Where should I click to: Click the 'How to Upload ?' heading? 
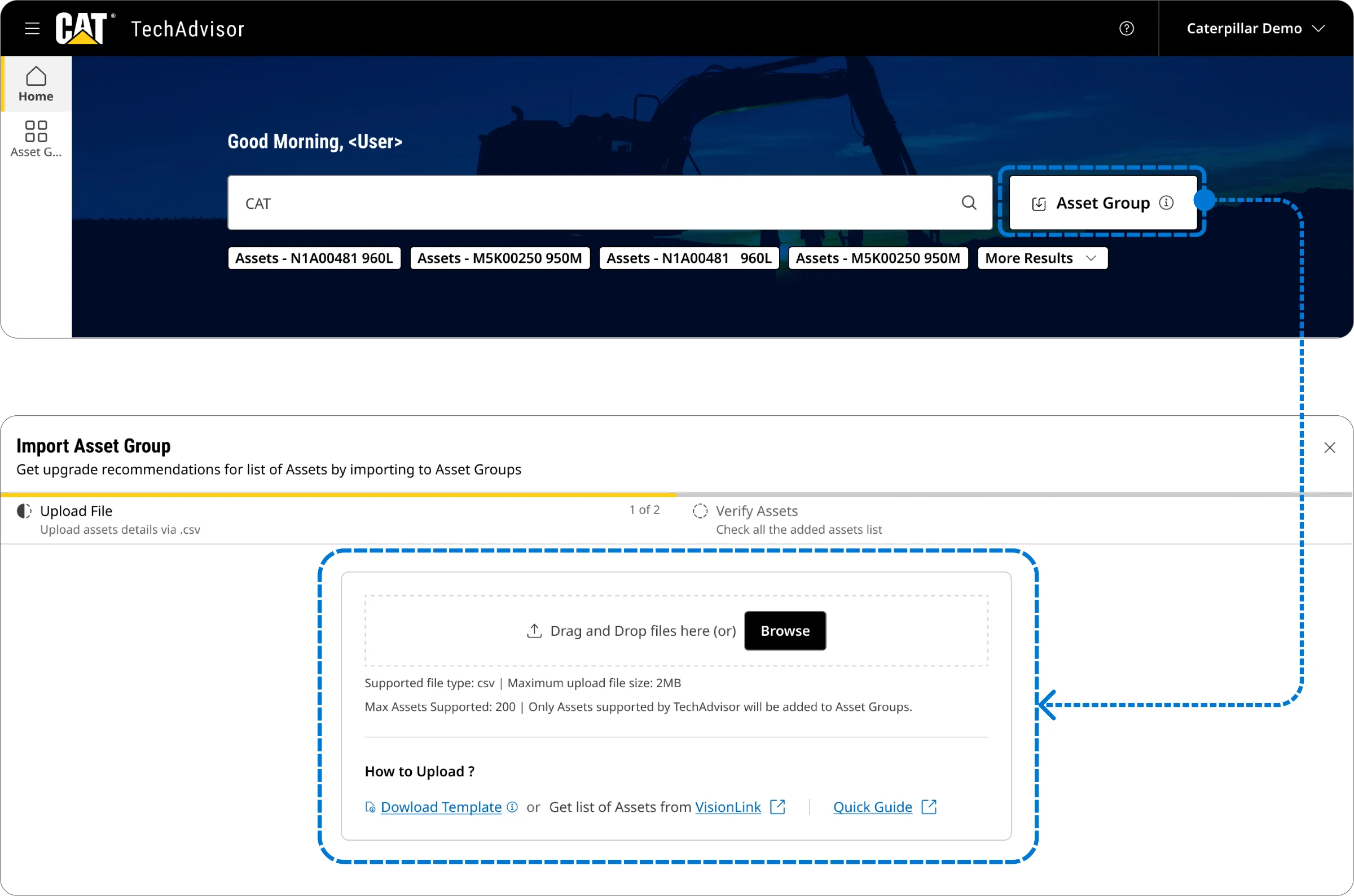(x=419, y=771)
